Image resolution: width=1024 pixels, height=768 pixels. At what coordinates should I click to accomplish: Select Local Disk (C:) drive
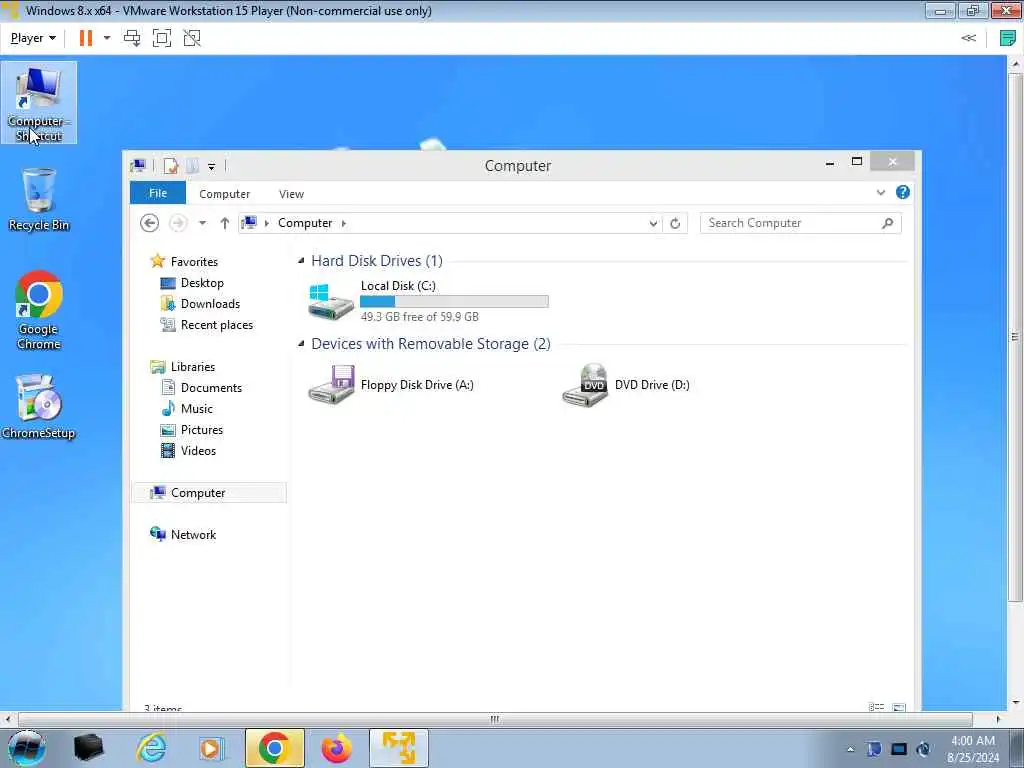(x=428, y=301)
